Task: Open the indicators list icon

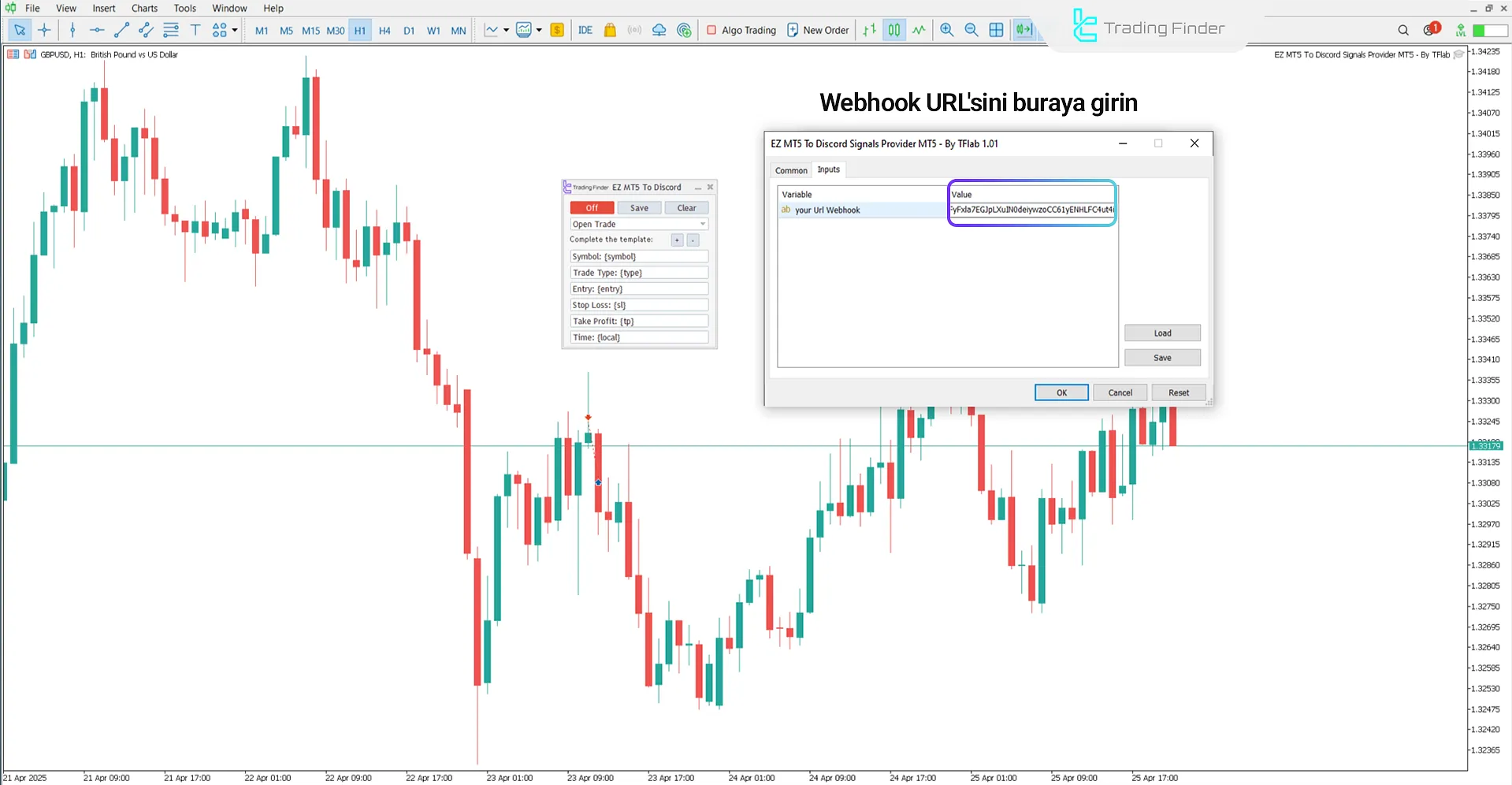Action: (x=524, y=30)
